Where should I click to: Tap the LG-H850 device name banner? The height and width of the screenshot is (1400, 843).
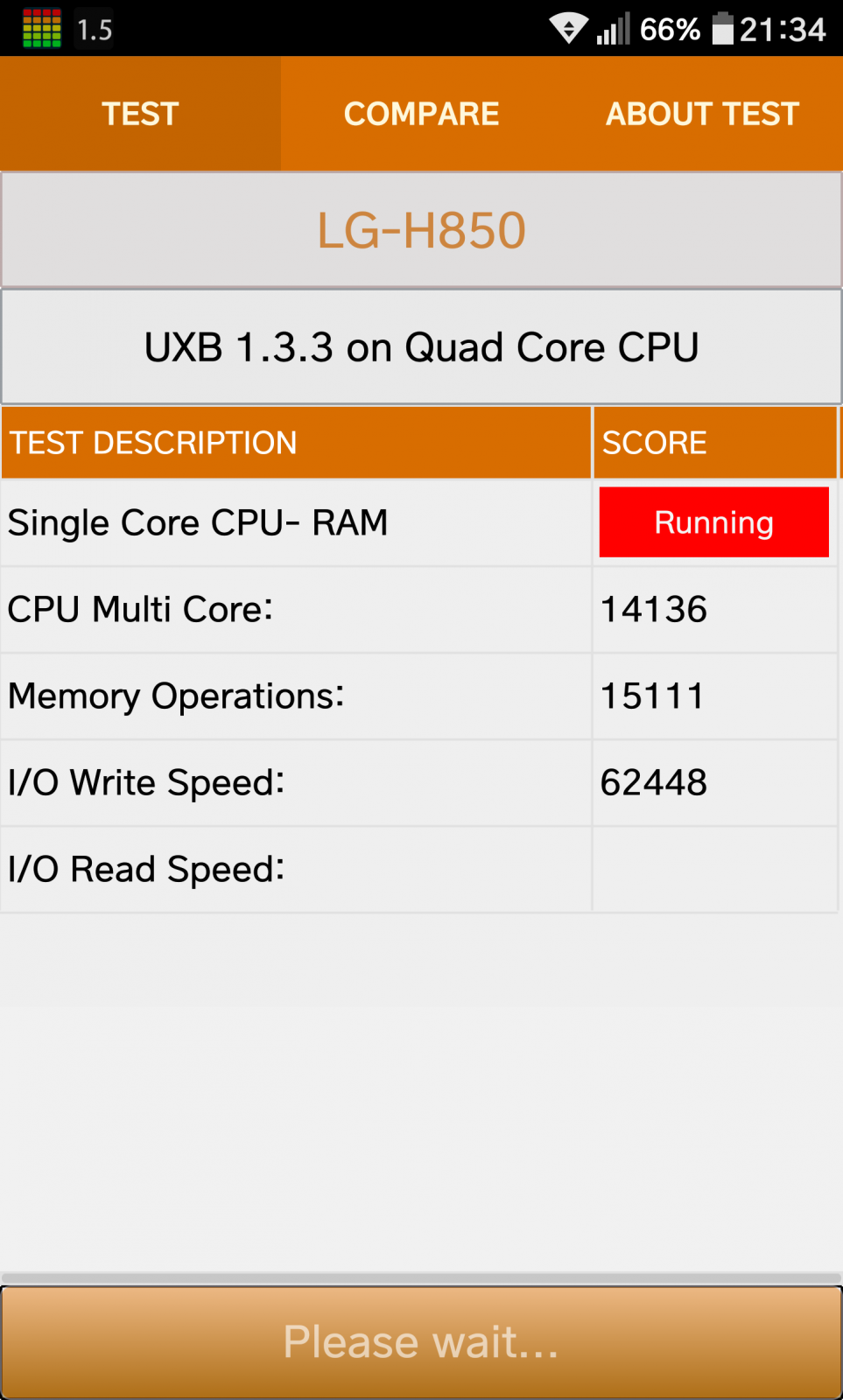pos(421,230)
